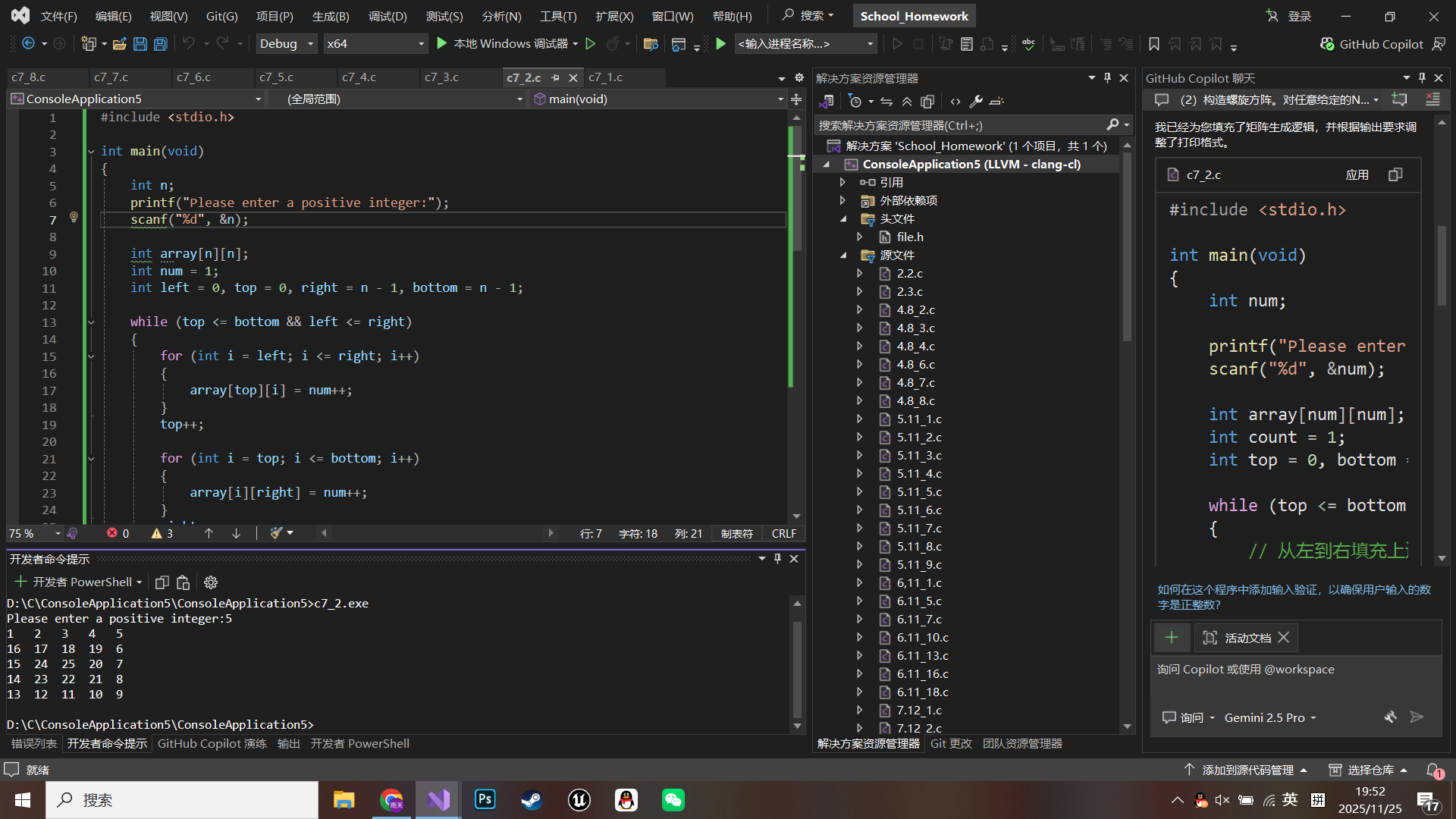Viewport: 1456px width, 819px height.
Task: Open the Debug configuration dropdown
Action: 287,44
